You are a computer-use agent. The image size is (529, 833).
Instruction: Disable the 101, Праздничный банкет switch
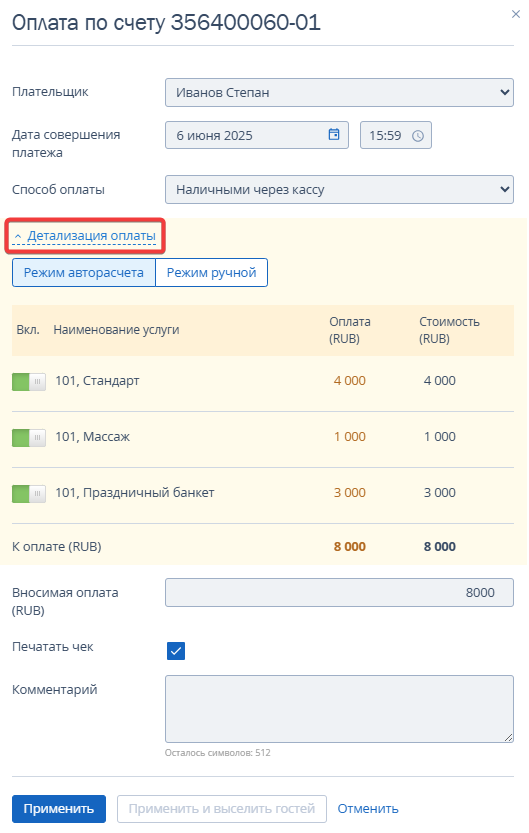[29, 494]
